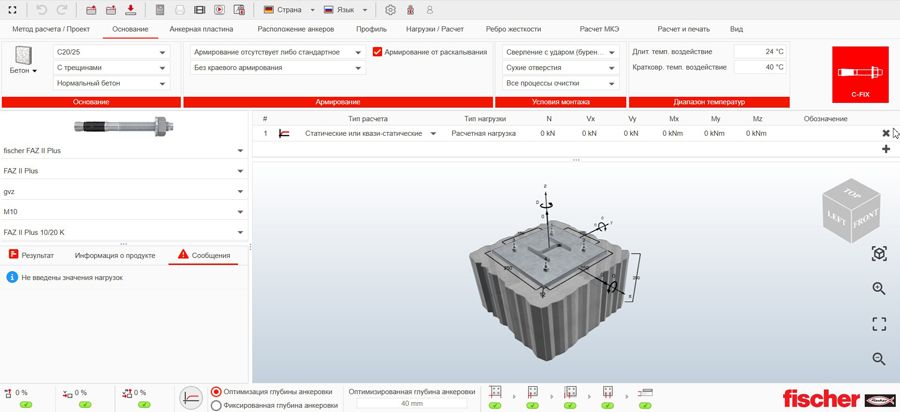The height and width of the screenshot is (412, 900).
Task: Select 'Фиксированная глубина анкеровки' radio button
Action: pyautogui.click(x=217, y=405)
